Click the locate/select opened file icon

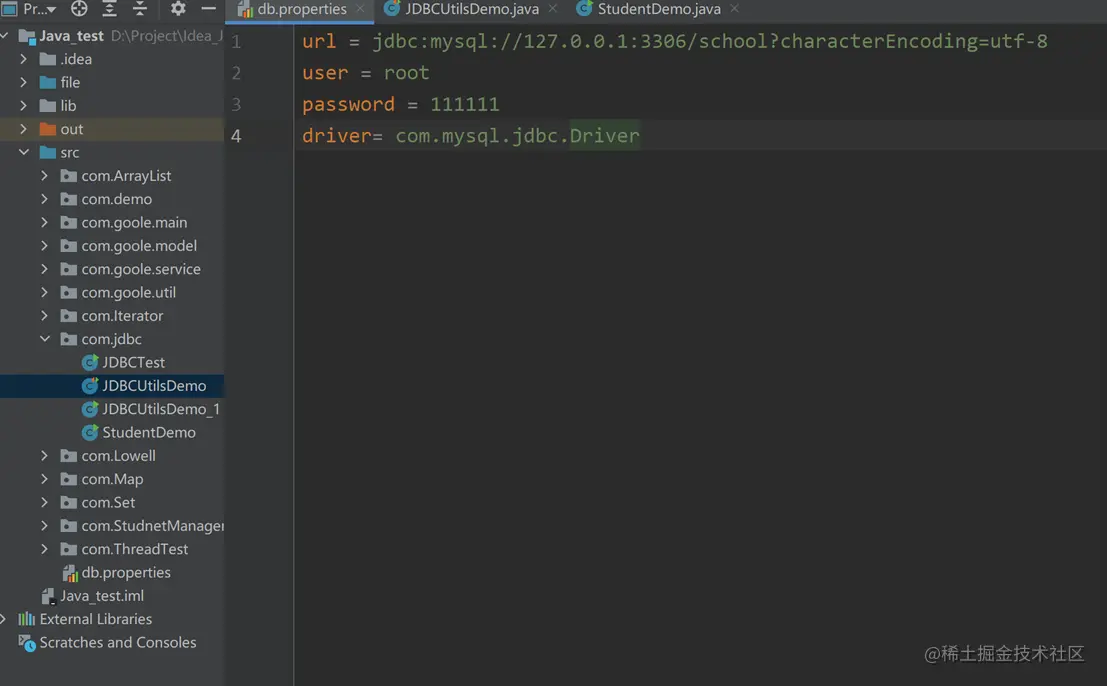coord(79,9)
